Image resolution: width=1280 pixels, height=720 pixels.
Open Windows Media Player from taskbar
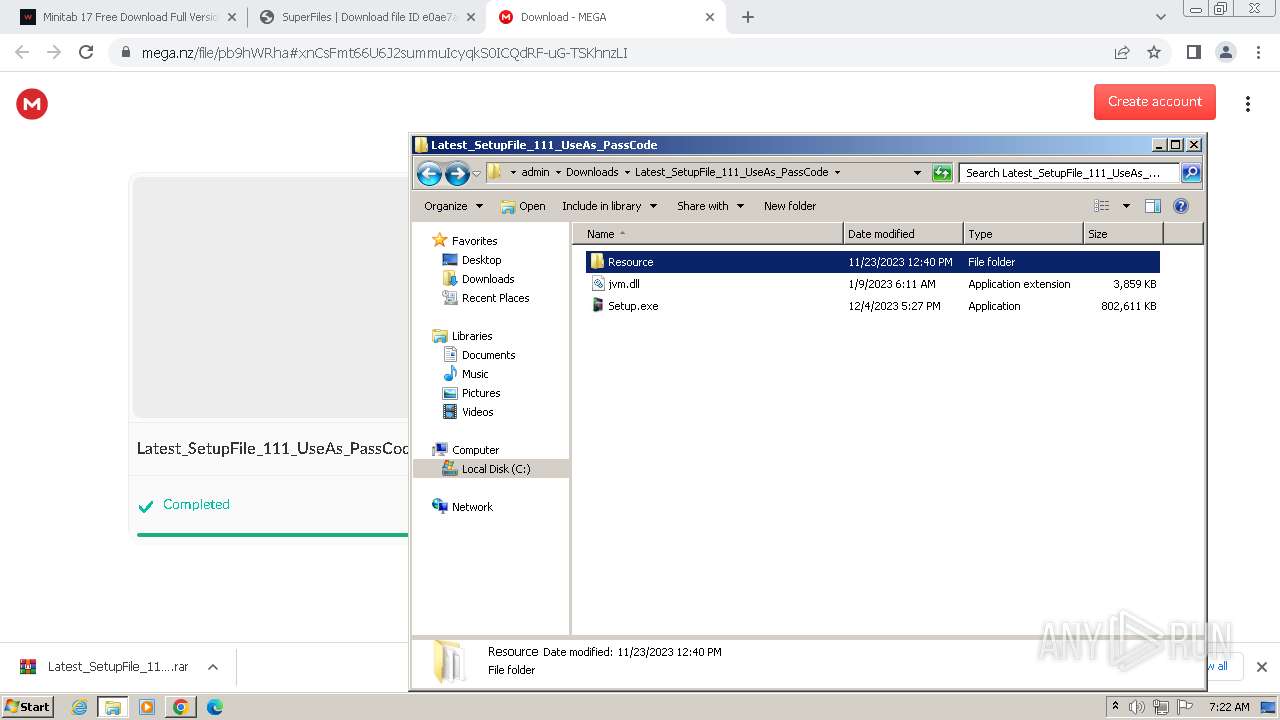coord(147,707)
